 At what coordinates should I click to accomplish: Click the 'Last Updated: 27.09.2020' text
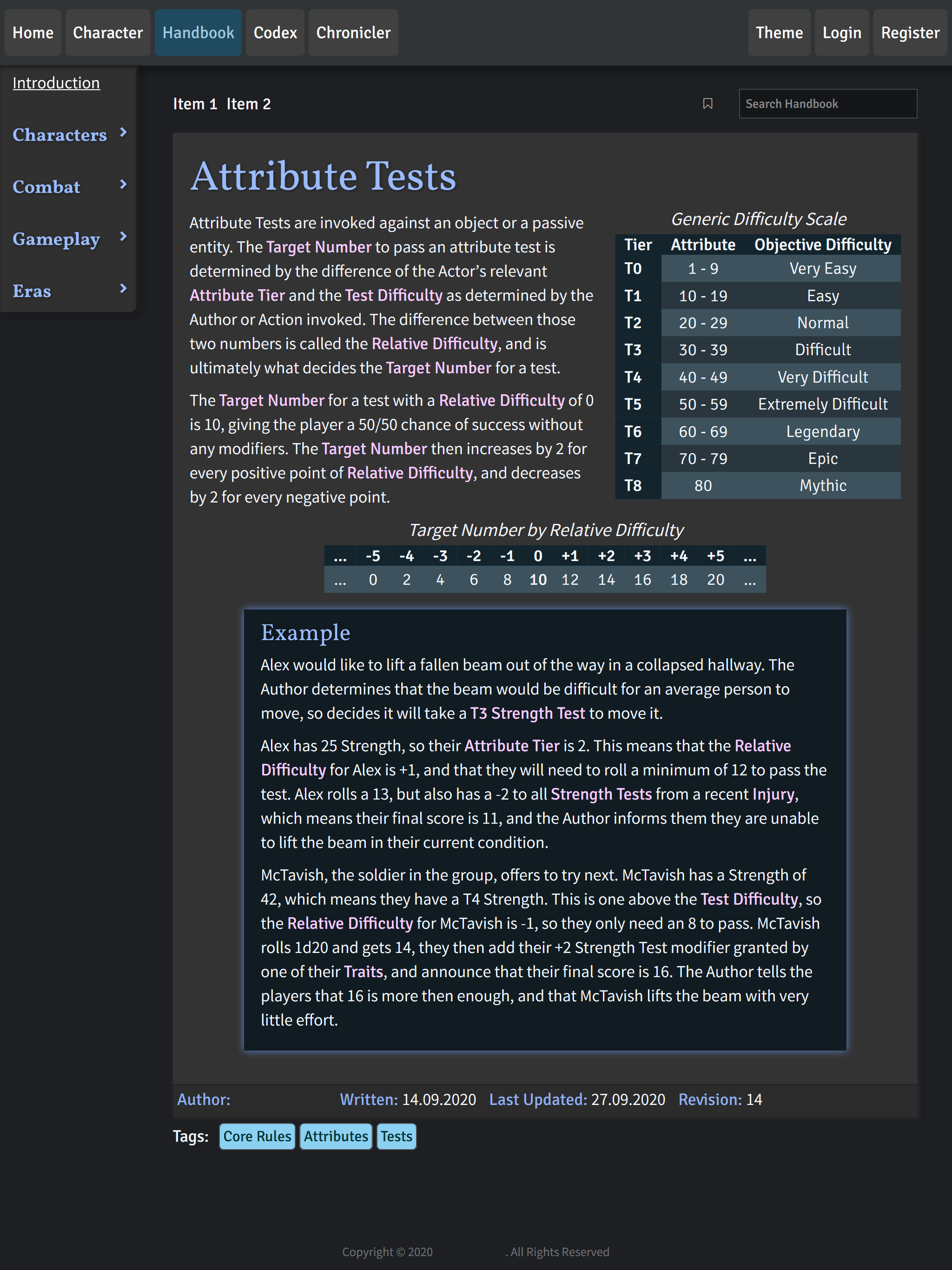[577, 1099]
